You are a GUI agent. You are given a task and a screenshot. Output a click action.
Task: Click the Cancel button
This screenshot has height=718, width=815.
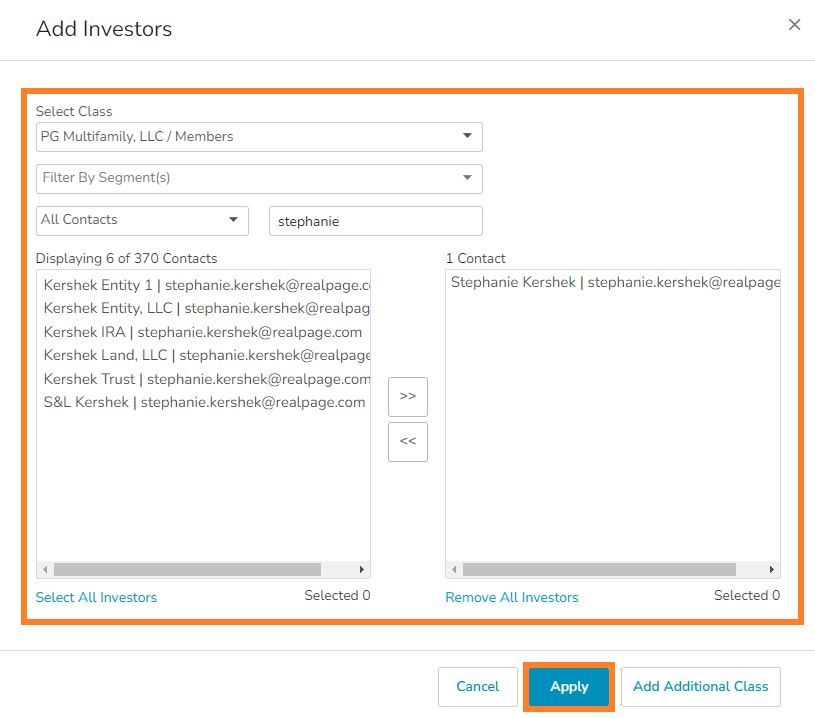[477, 686]
